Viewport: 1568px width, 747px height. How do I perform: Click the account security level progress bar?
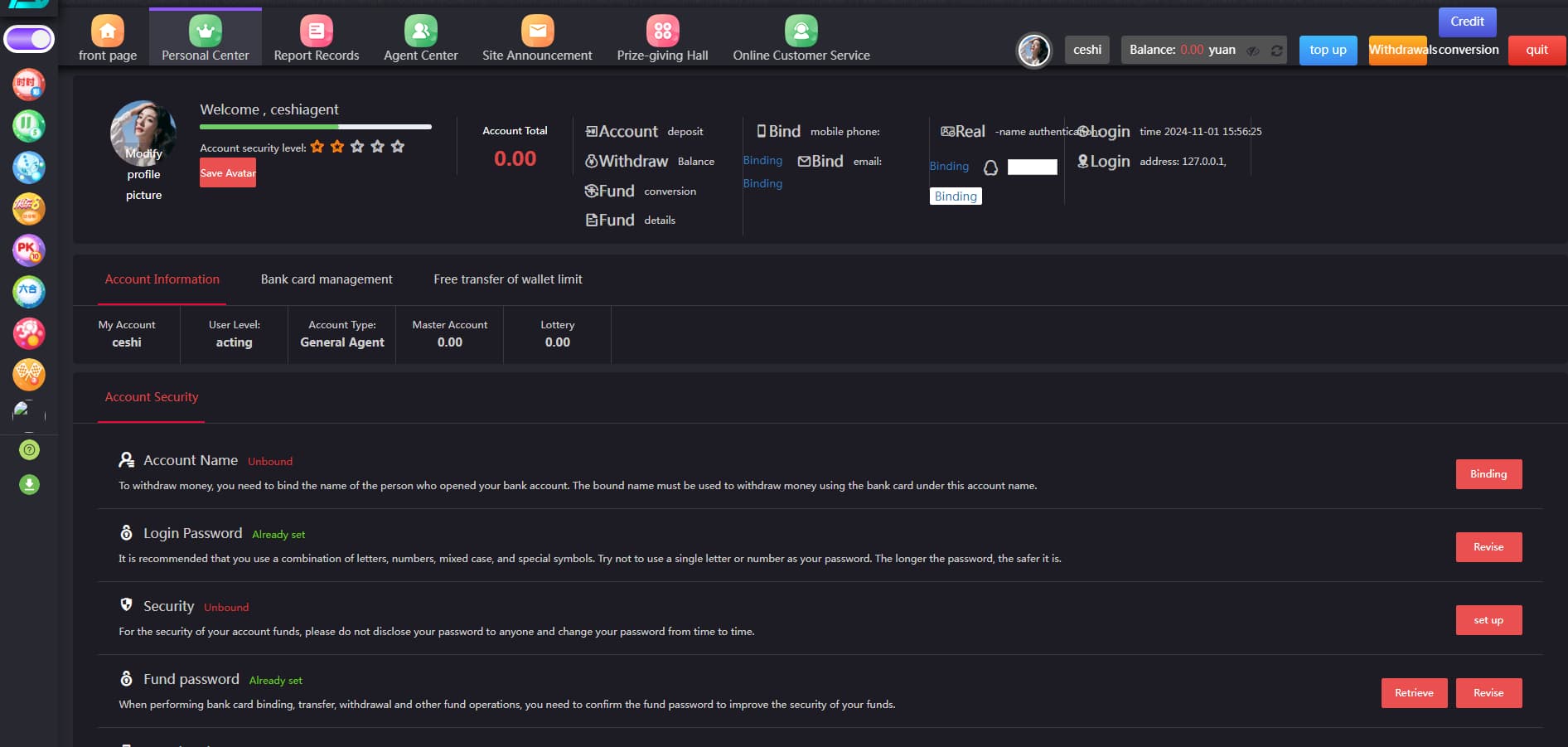click(315, 127)
